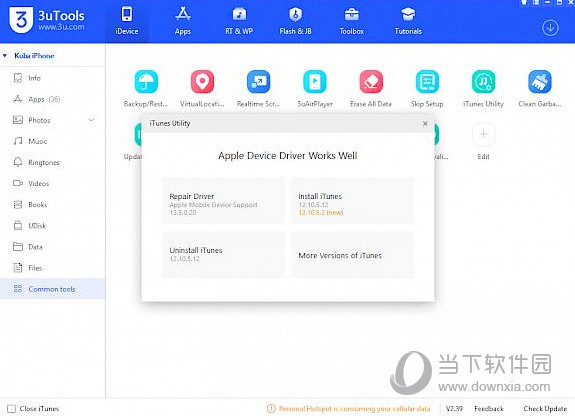Open the Tutorials tab

click(408, 21)
